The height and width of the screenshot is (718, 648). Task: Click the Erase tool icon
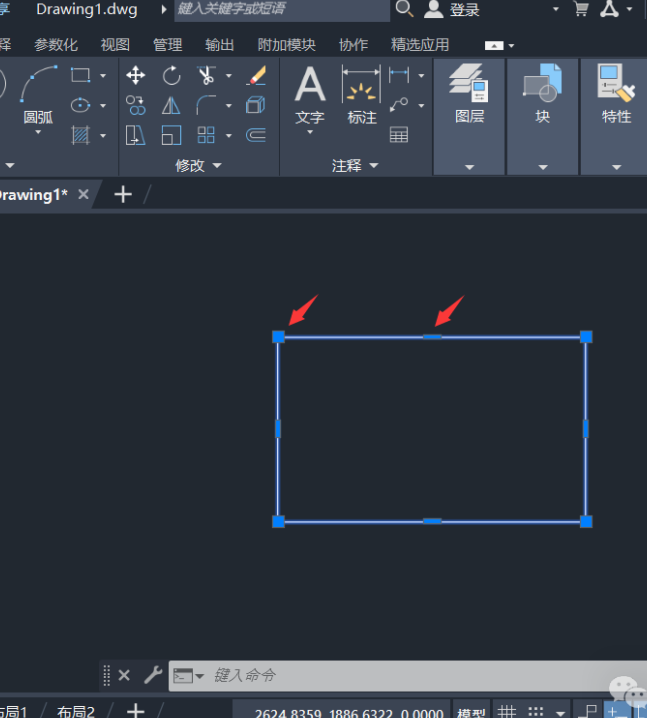tap(256, 76)
